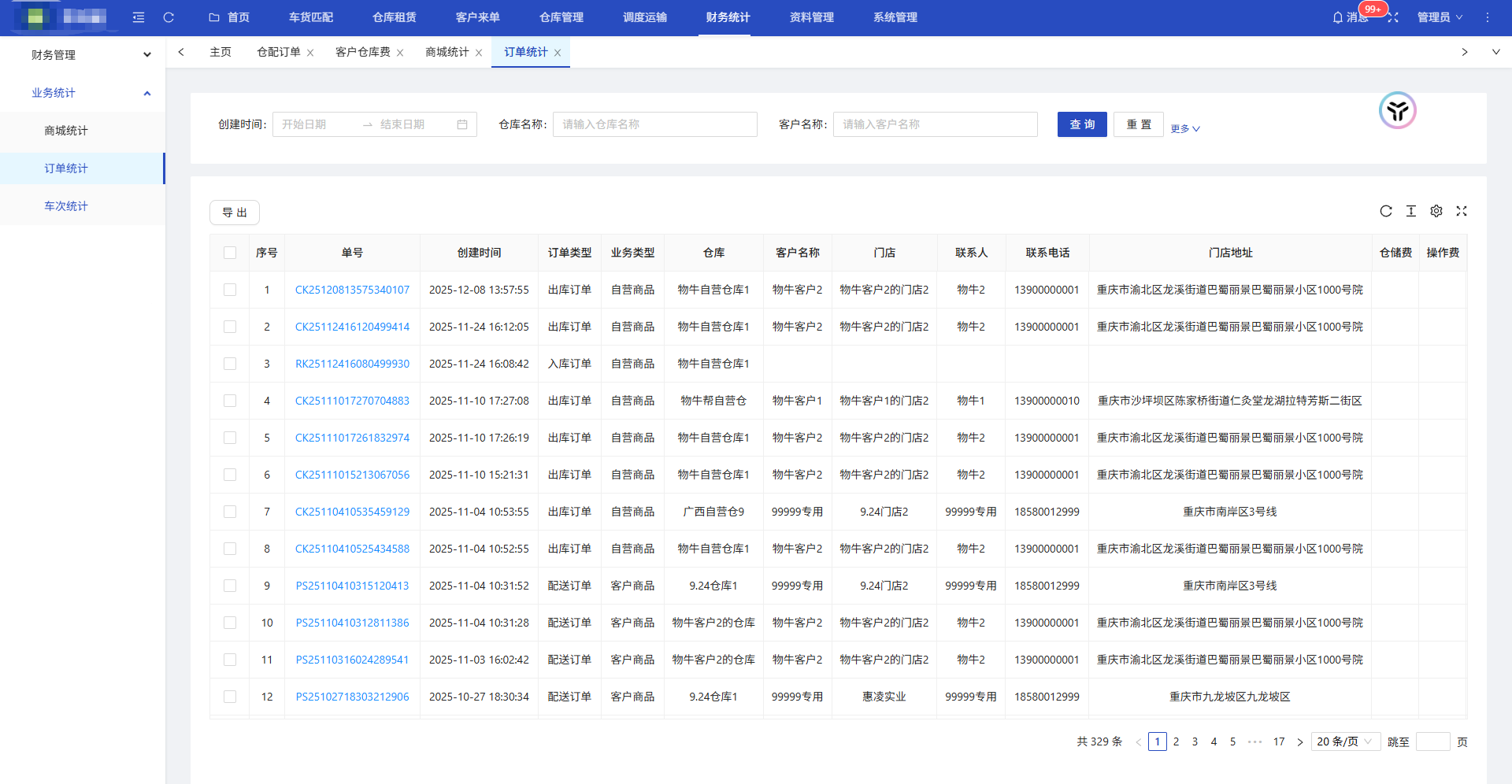Toggle the select-all checkbox in table header
The height and width of the screenshot is (784, 1512).
click(x=230, y=253)
